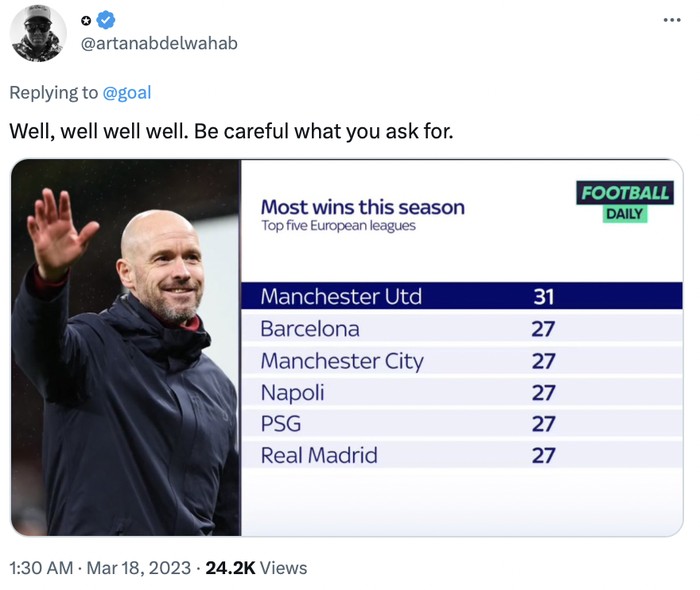Click Manchester Utd's 31 wins number

click(x=543, y=296)
